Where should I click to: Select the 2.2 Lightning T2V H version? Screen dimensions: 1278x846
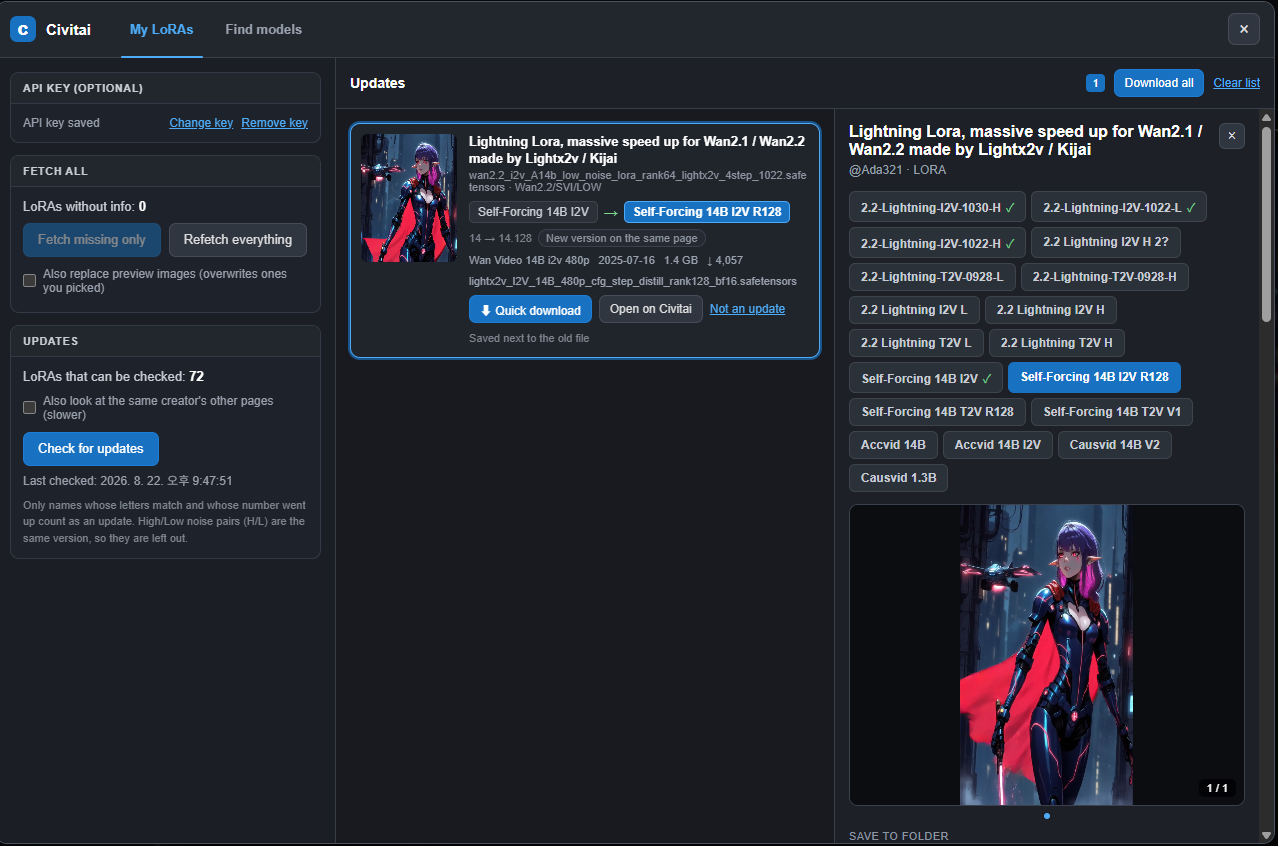tap(1057, 343)
